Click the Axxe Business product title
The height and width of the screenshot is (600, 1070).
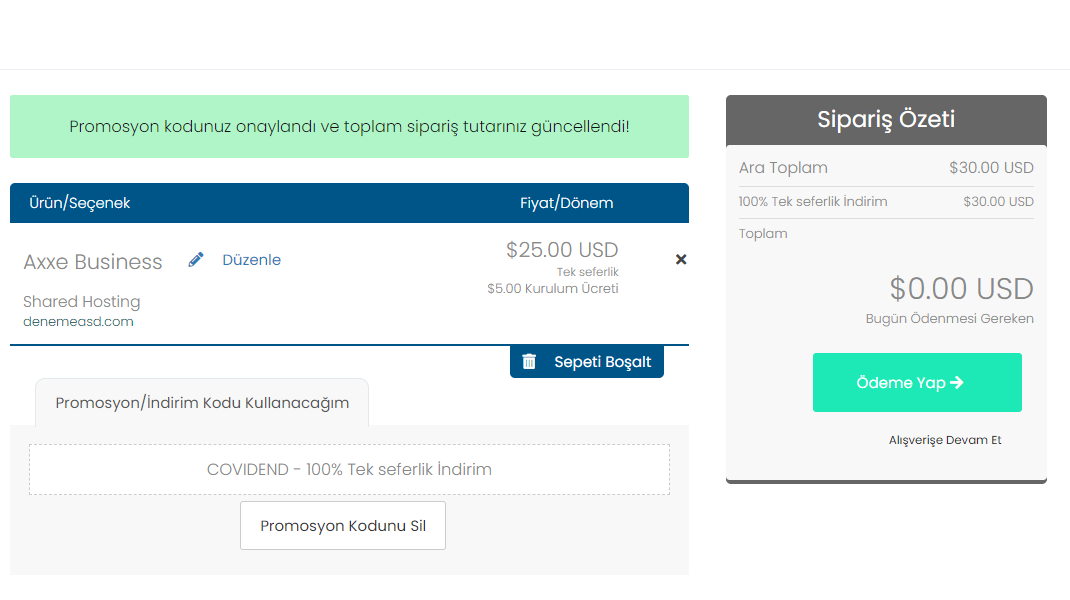[x=93, y=262]
